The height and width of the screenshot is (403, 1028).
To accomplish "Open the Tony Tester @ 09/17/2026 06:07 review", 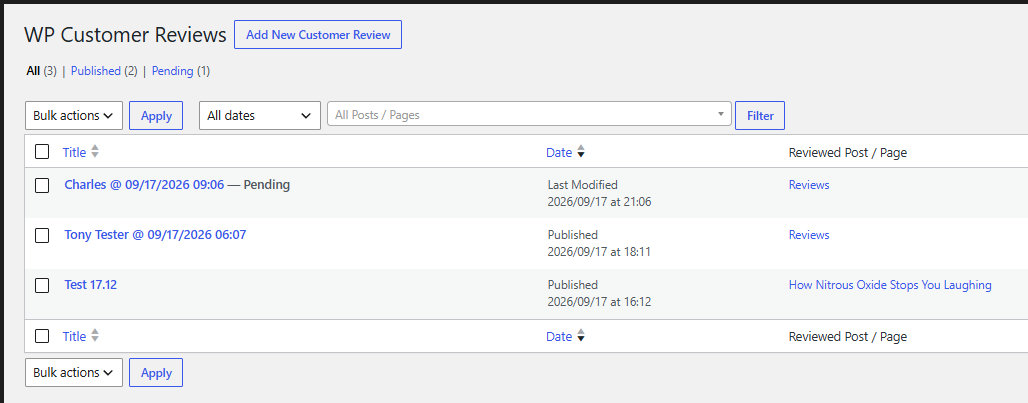I will point(155,235).
